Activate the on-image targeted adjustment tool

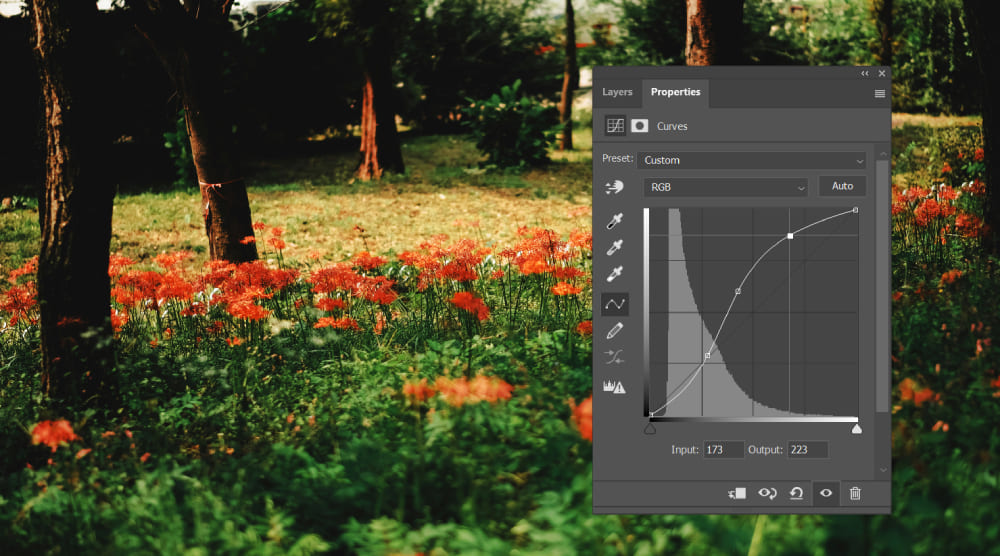(614, 187)
